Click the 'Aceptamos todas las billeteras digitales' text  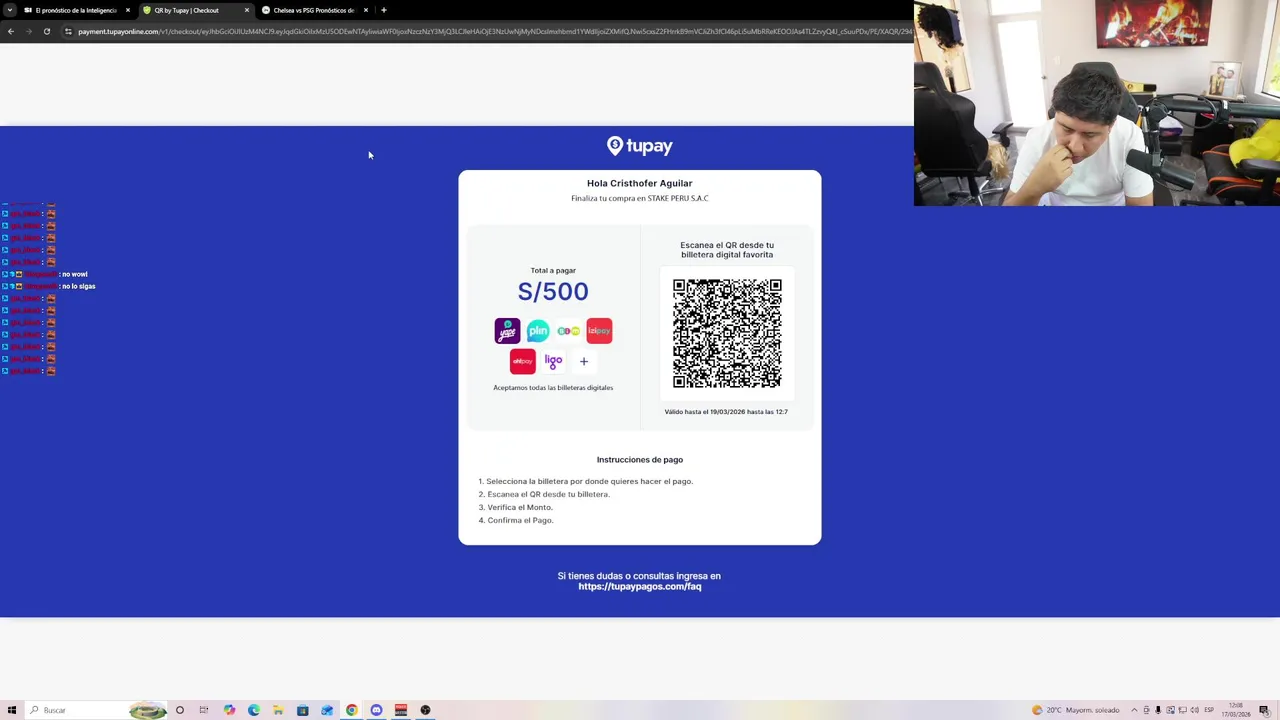point(553,388)
